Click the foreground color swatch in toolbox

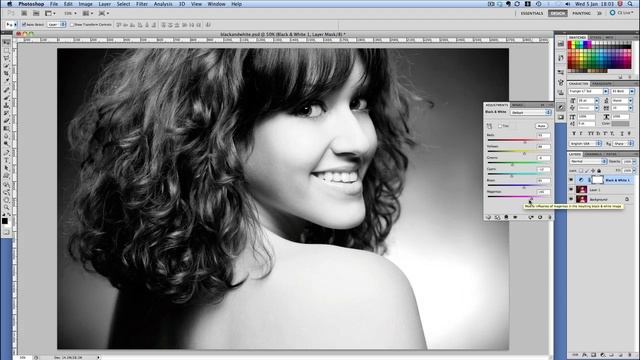pos(4,221)
